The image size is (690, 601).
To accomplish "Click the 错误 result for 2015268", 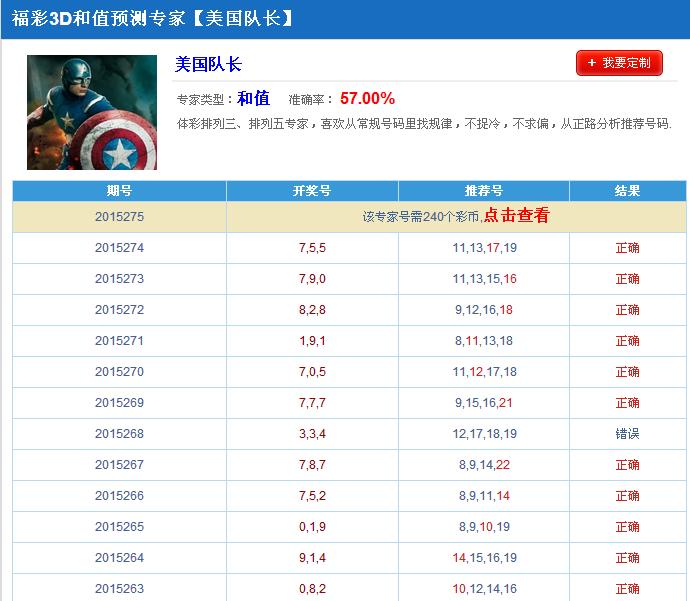I will tap(628, 434).
